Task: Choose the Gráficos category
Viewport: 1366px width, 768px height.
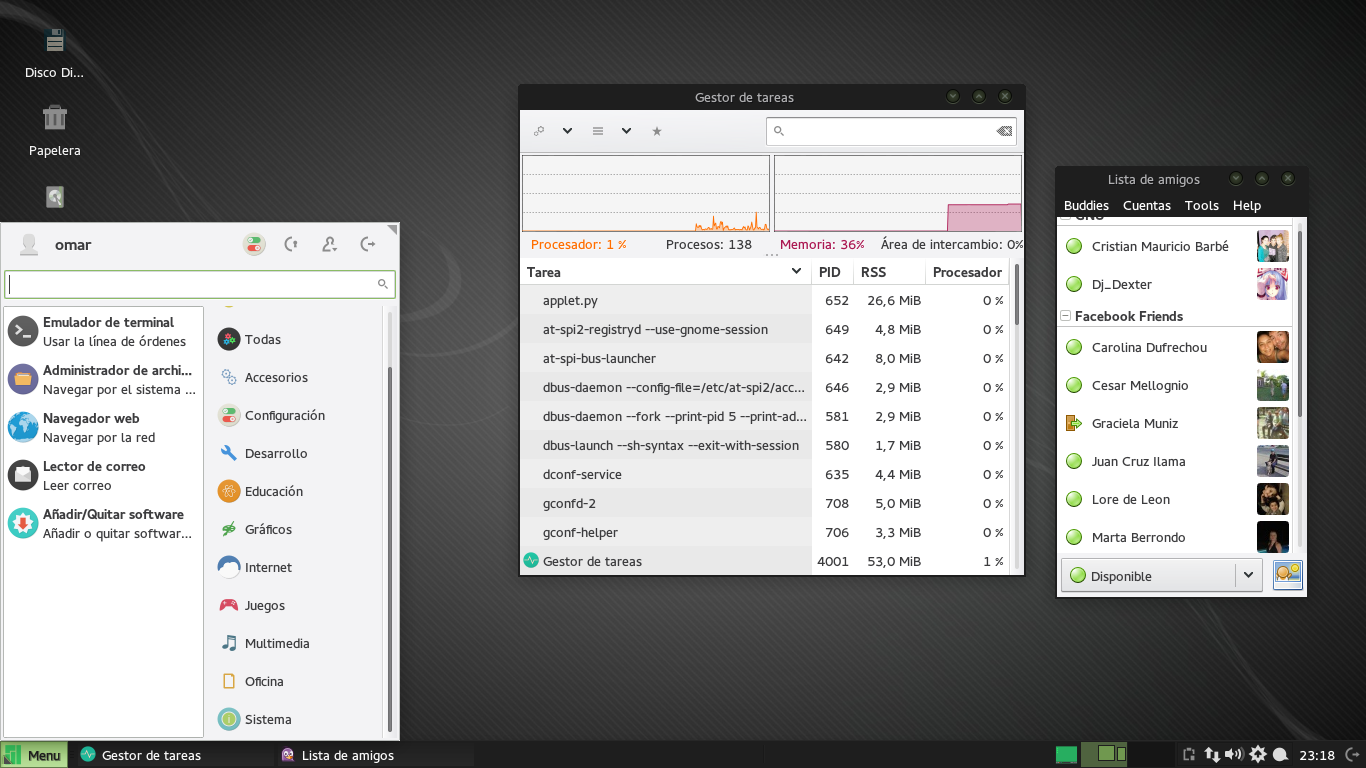Action: point(298,529)
